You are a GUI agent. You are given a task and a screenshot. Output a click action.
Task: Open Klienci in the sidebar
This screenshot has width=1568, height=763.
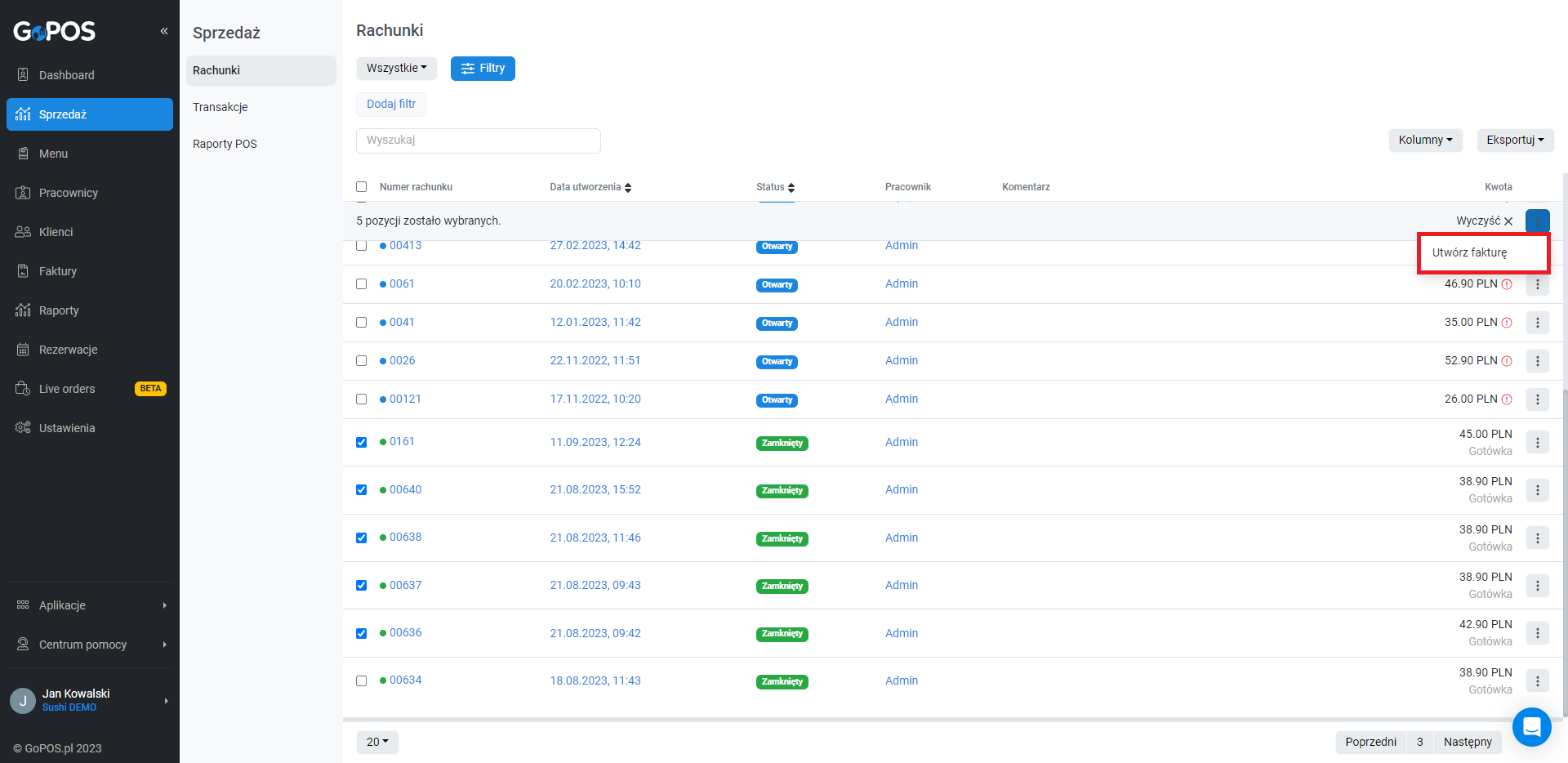pyautogui.click(x=90, y=232)
